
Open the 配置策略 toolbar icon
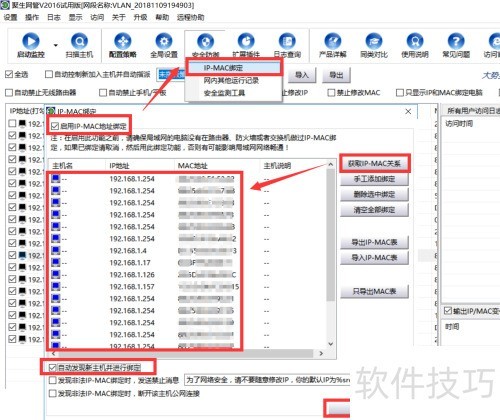coord(123,41)
